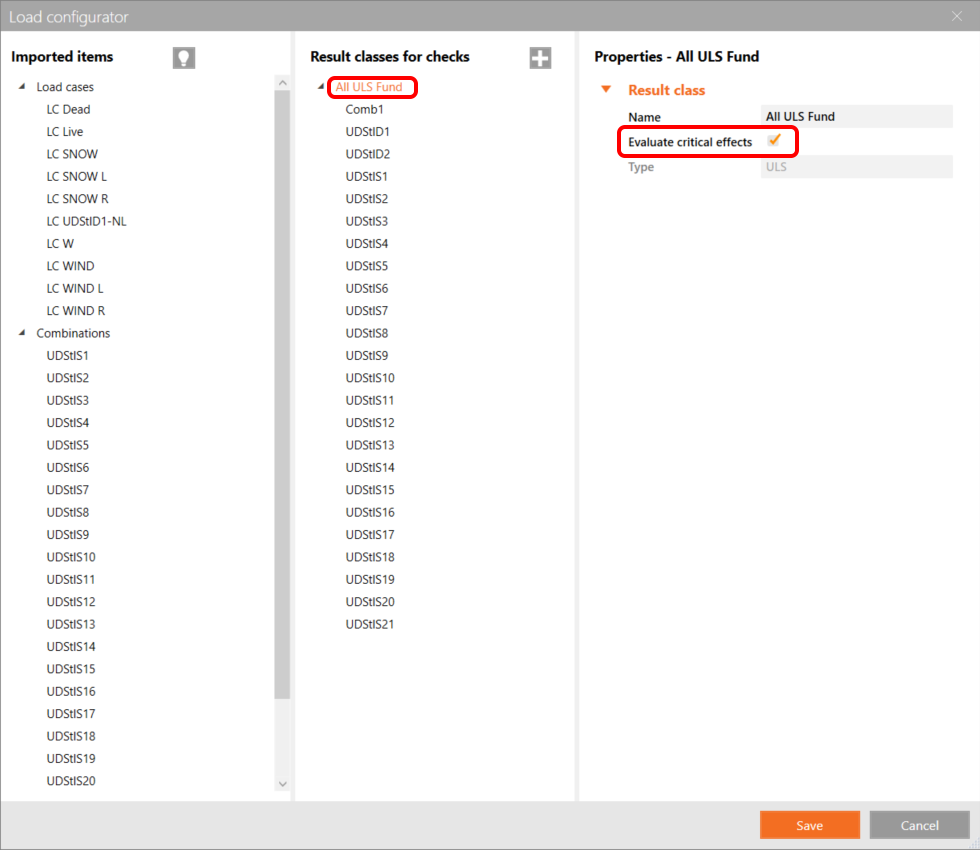The width and height of the screenshot is (980, 850).
Task: Select combination UDStIS5 under Combinations
Action: click(67, 444)
